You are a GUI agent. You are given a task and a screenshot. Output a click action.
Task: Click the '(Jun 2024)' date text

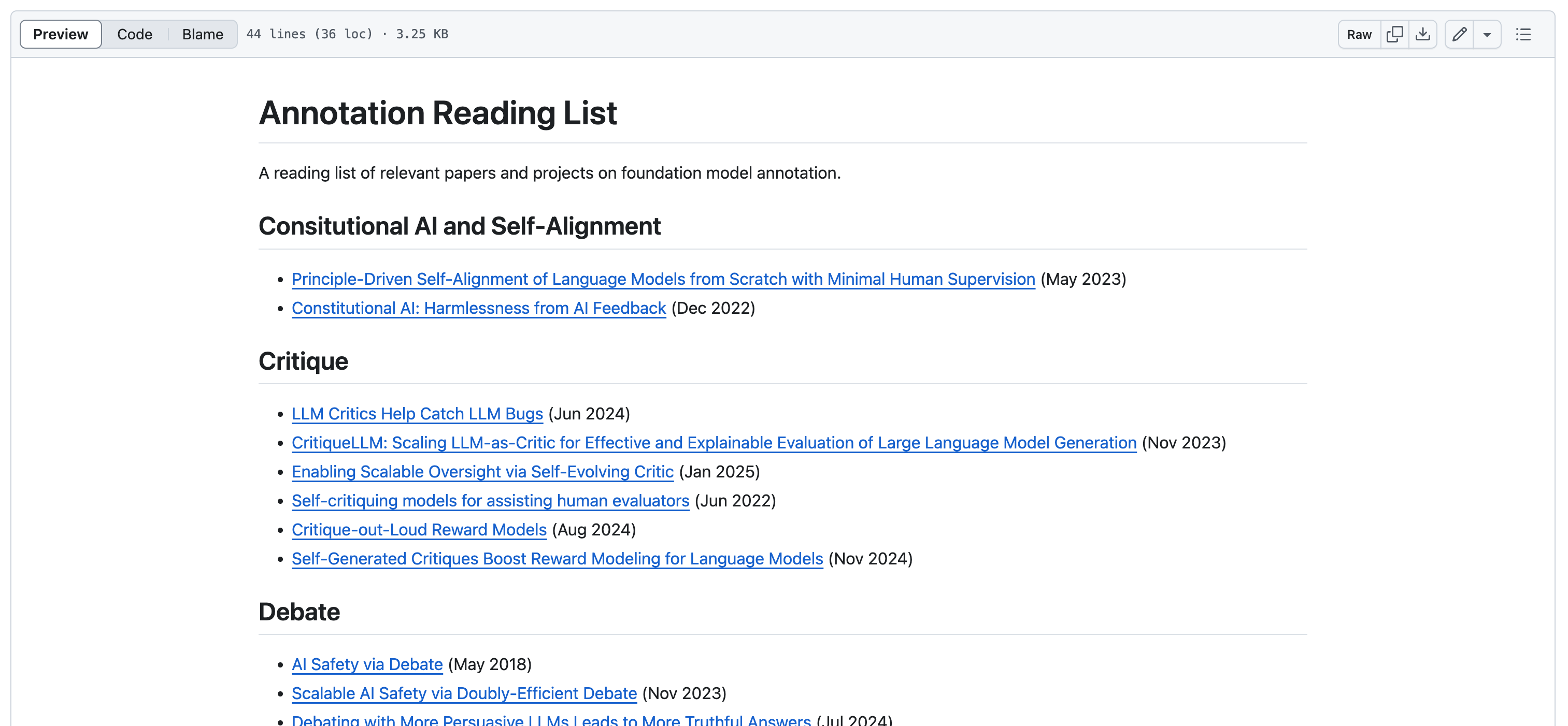coord(589,414)
